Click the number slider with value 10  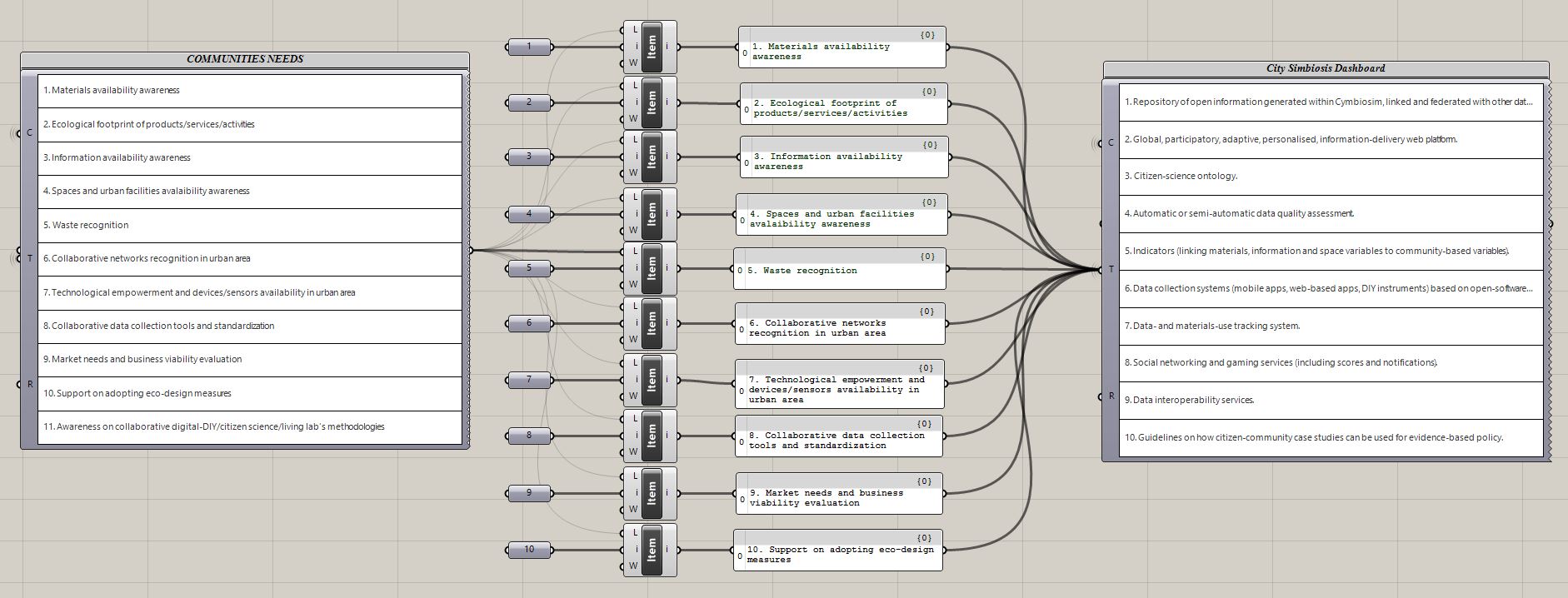(x=529, y=550)
